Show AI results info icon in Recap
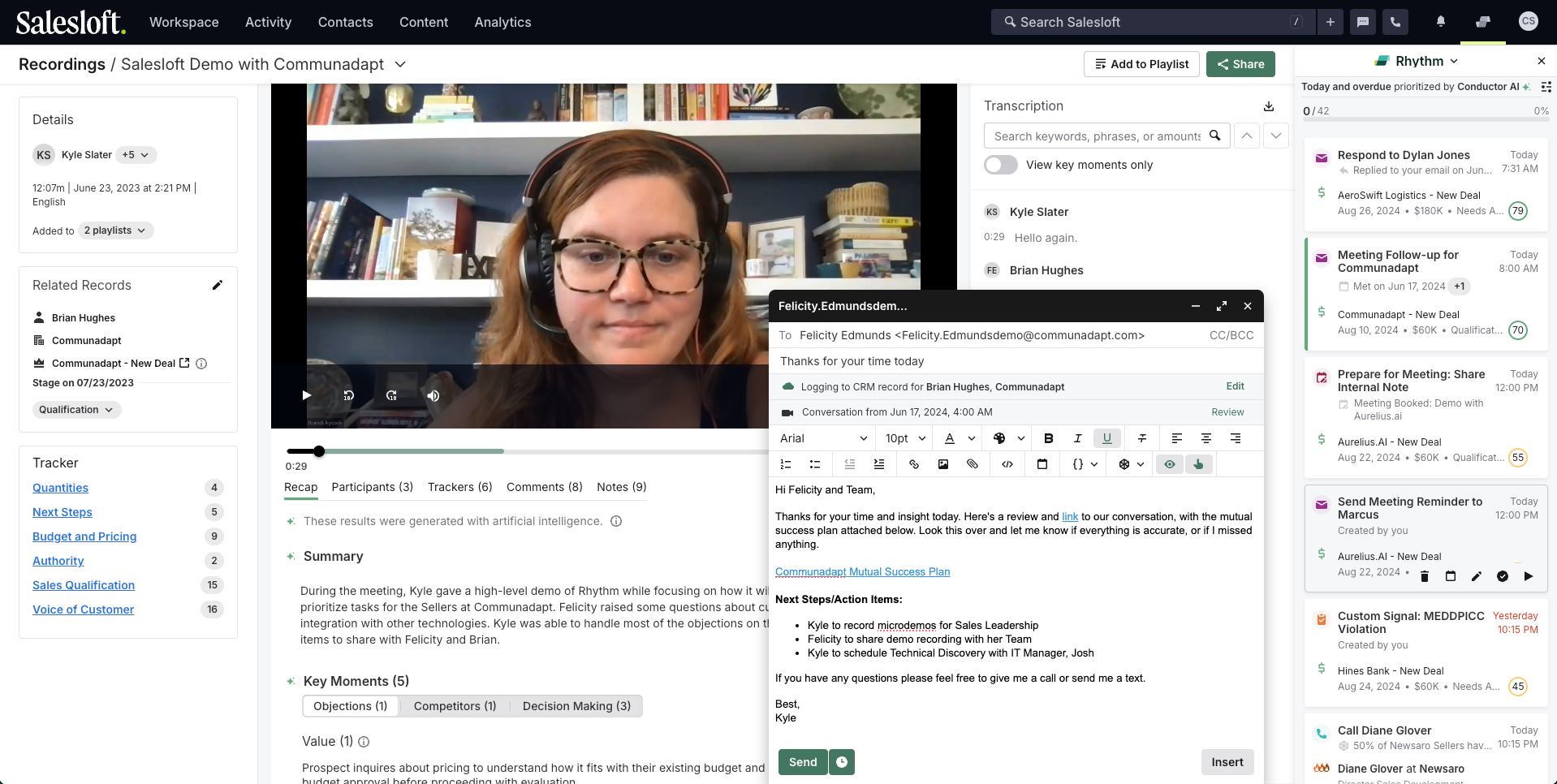1557x784 pixels. click(x=616, y=521)
